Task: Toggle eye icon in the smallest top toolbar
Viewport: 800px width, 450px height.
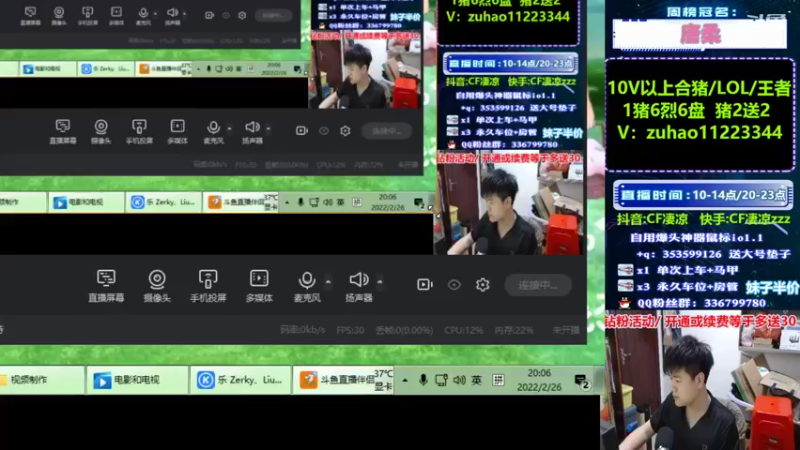Action: click(x=226, y=15)
